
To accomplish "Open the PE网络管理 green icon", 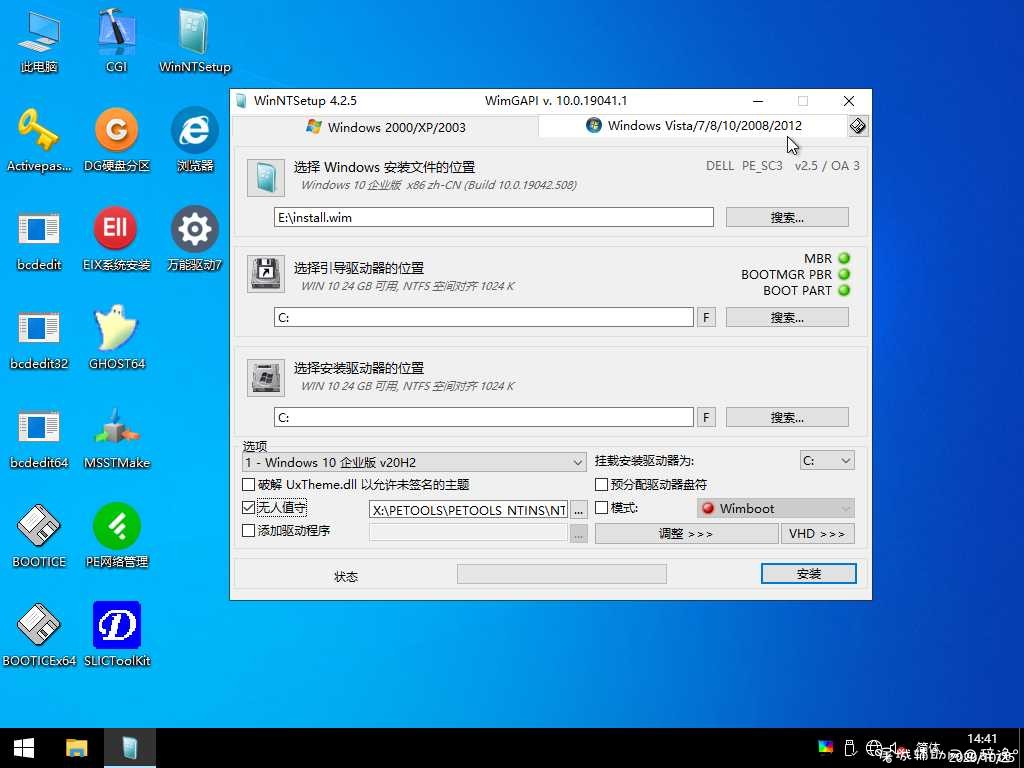I will 116,536.
